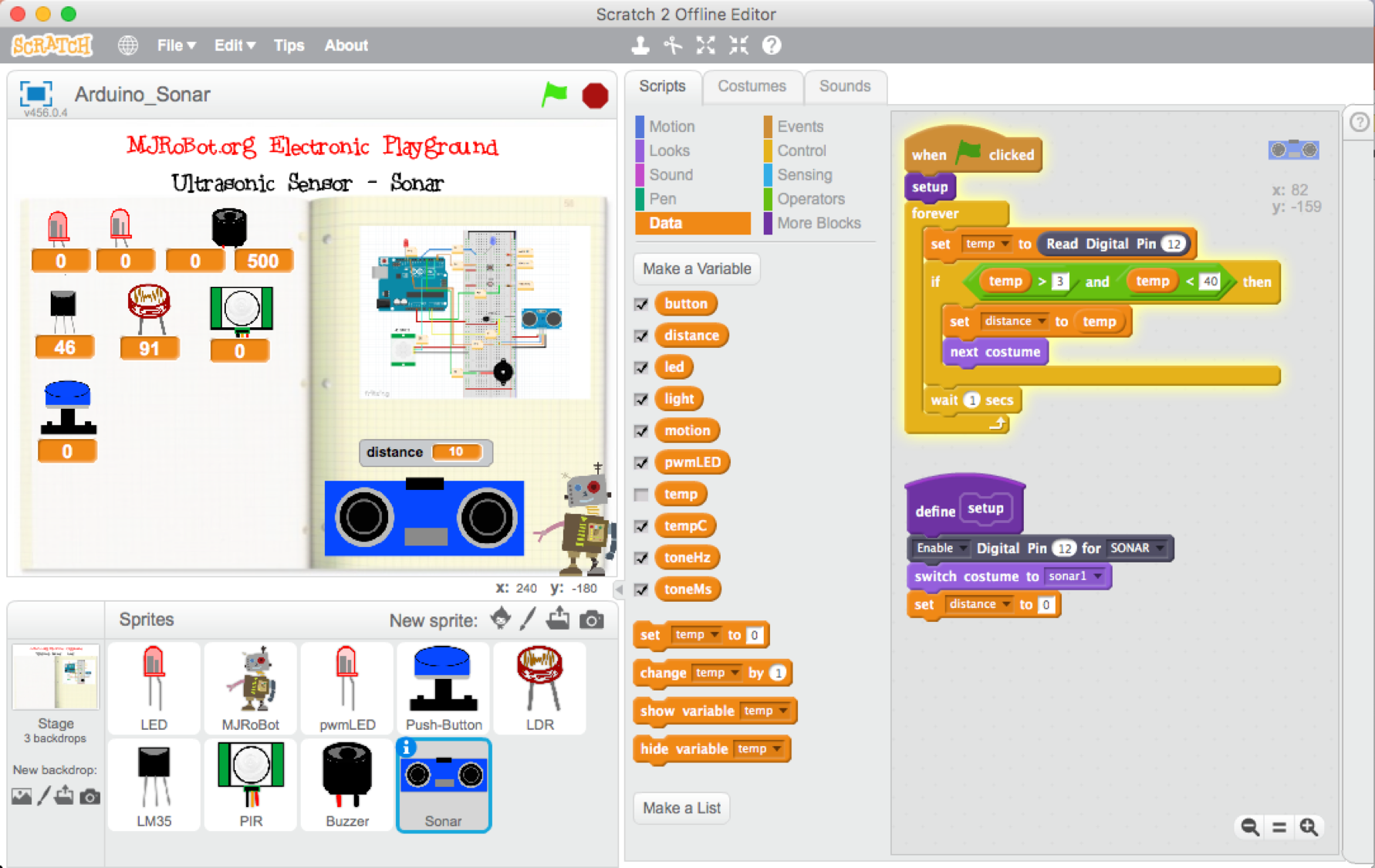Viewport: 1375px width, 868px height.
Task: Check the temp variable stage checkbox
Action: click(641, 494)
